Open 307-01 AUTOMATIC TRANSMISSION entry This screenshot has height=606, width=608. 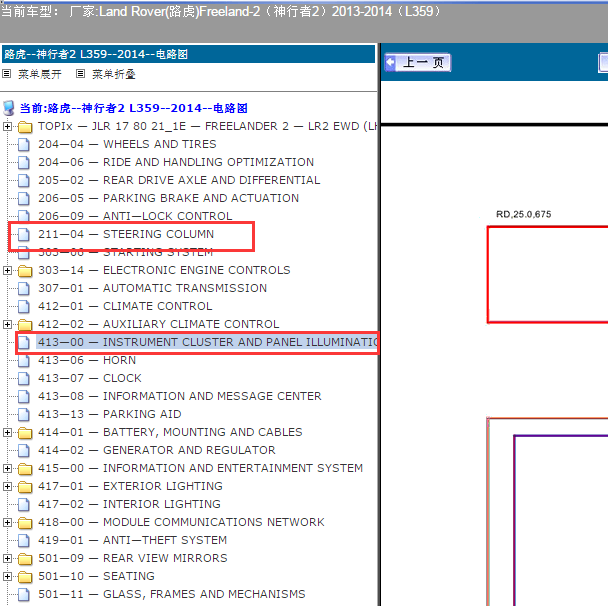(x=152, y=288)
